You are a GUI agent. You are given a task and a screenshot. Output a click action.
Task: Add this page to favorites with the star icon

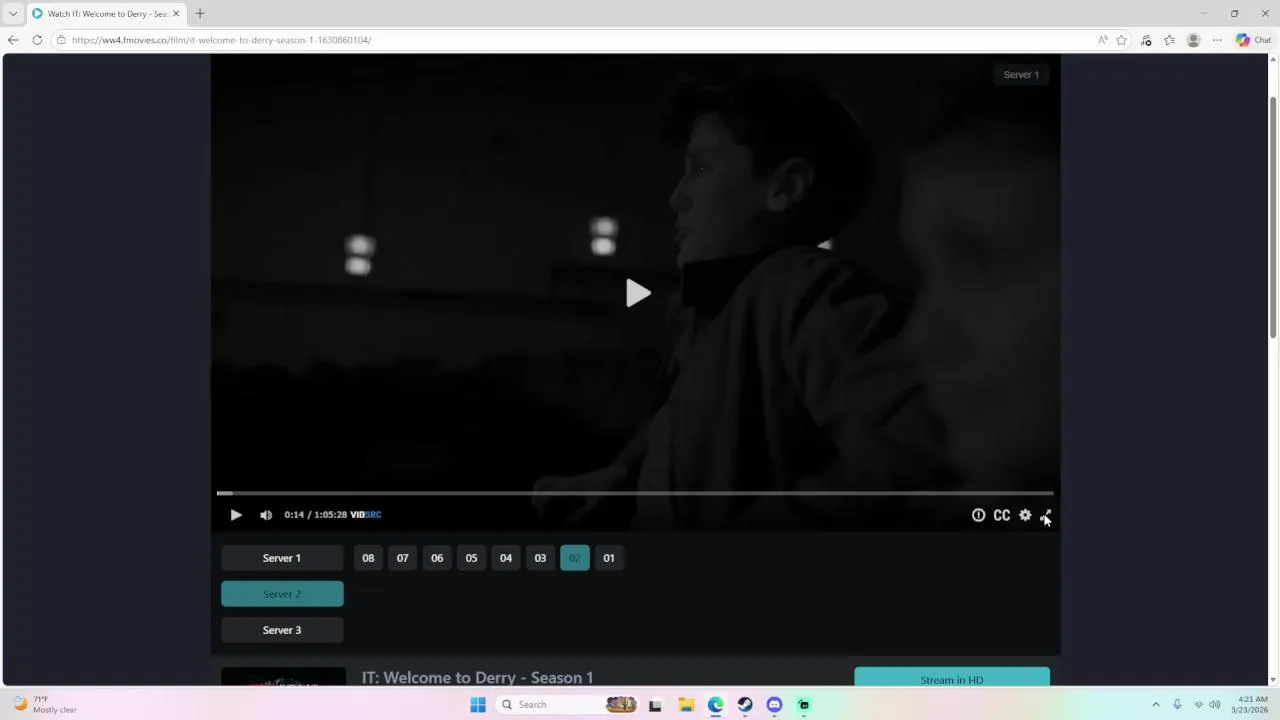(x=1122, y=40)
